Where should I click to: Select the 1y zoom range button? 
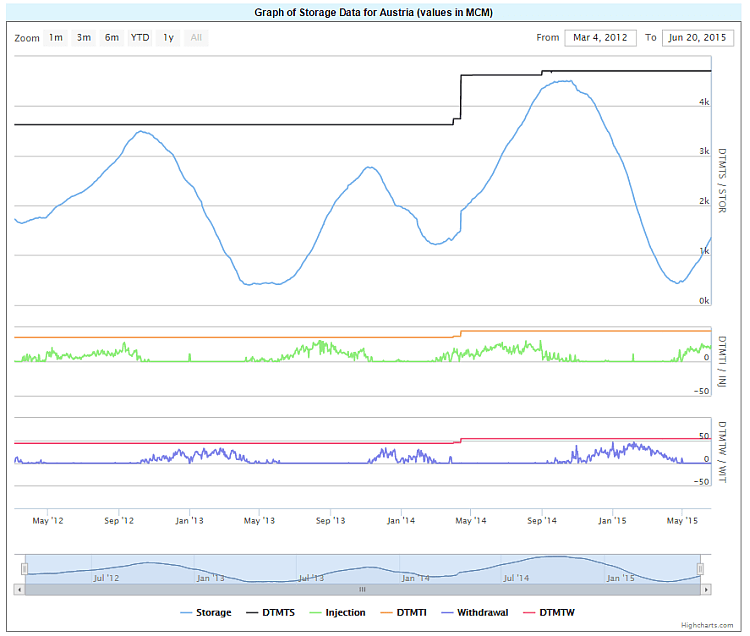click(x=168, y=38)
